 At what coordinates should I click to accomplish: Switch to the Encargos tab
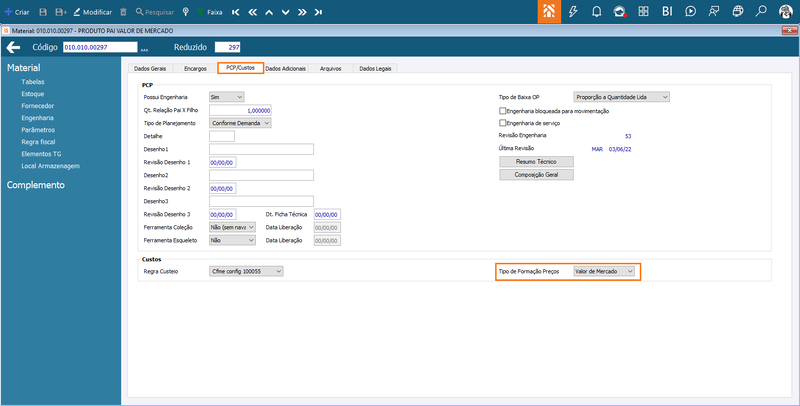195,68
